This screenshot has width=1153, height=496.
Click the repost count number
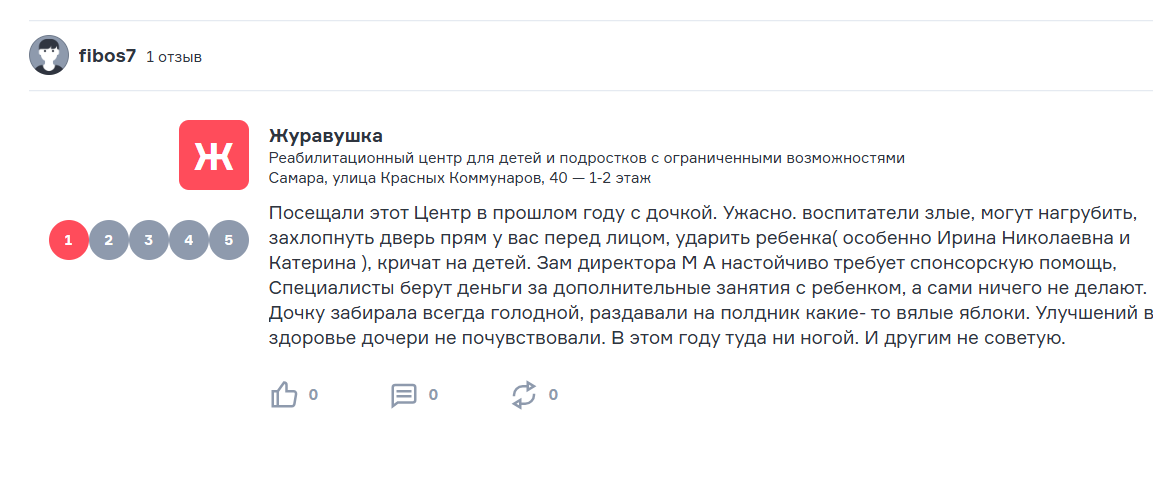[553, 395]
